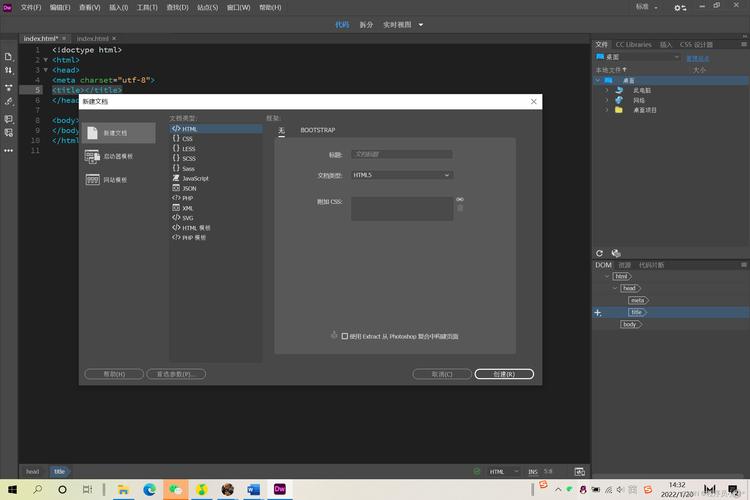Click the Dreamweaver Dw logo in title bar
750x500 pixels.
pyautogui.click(x=7, y=7)
